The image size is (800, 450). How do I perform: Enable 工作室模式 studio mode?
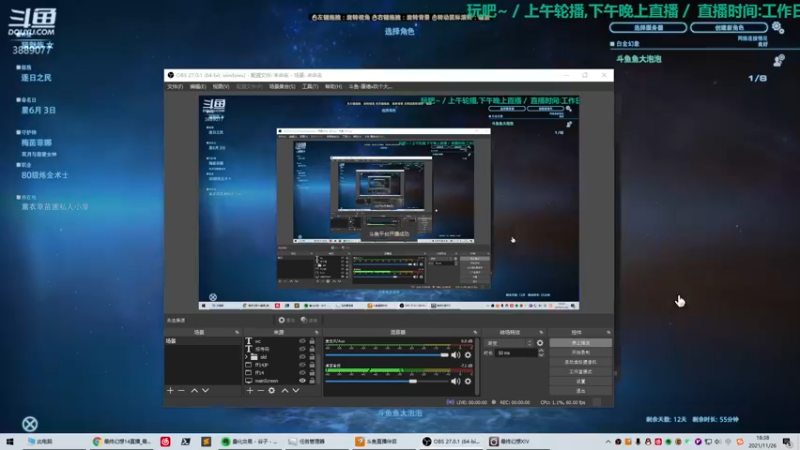[581, 371]
